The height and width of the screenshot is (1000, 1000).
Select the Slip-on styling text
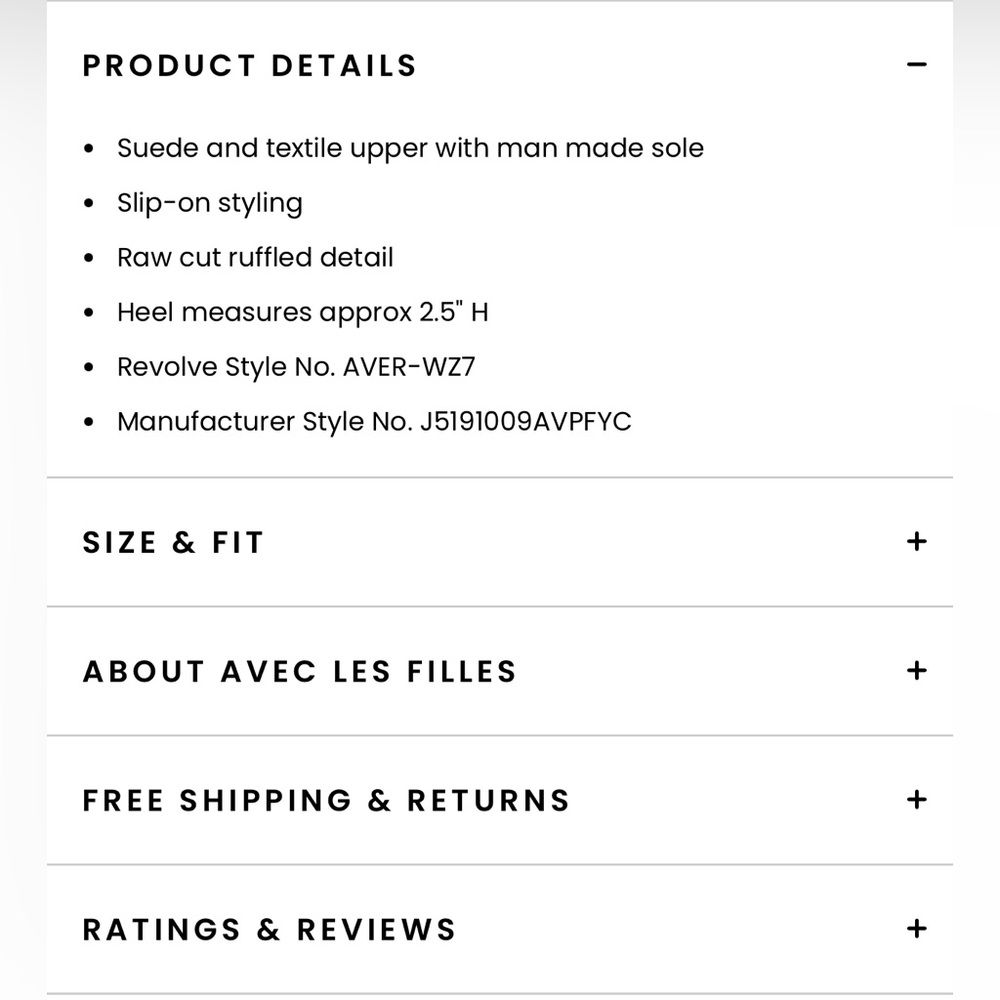coord(209,203)
